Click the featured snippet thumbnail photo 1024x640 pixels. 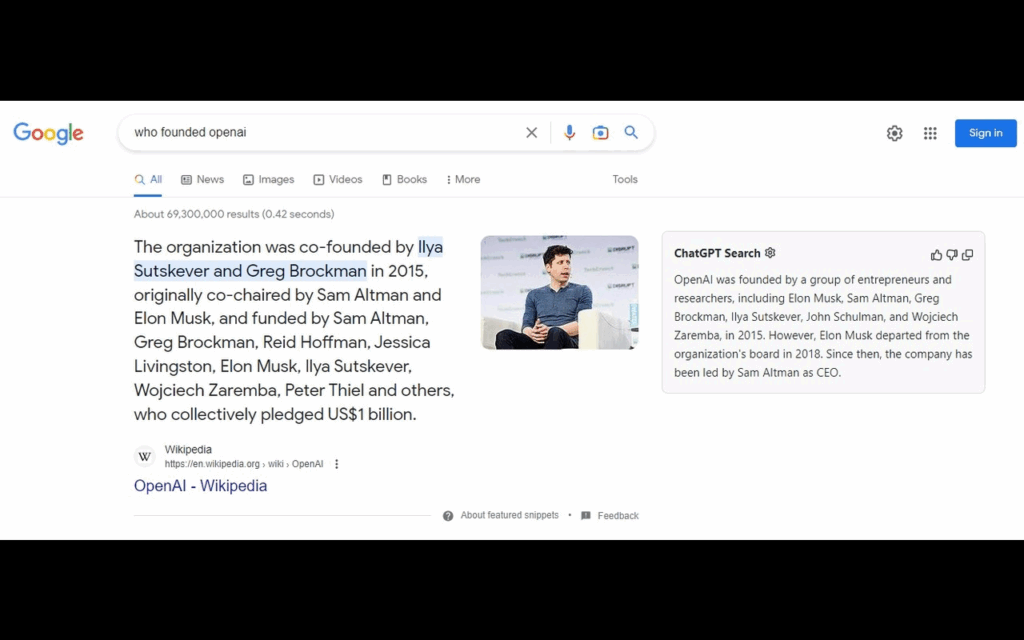559,292
